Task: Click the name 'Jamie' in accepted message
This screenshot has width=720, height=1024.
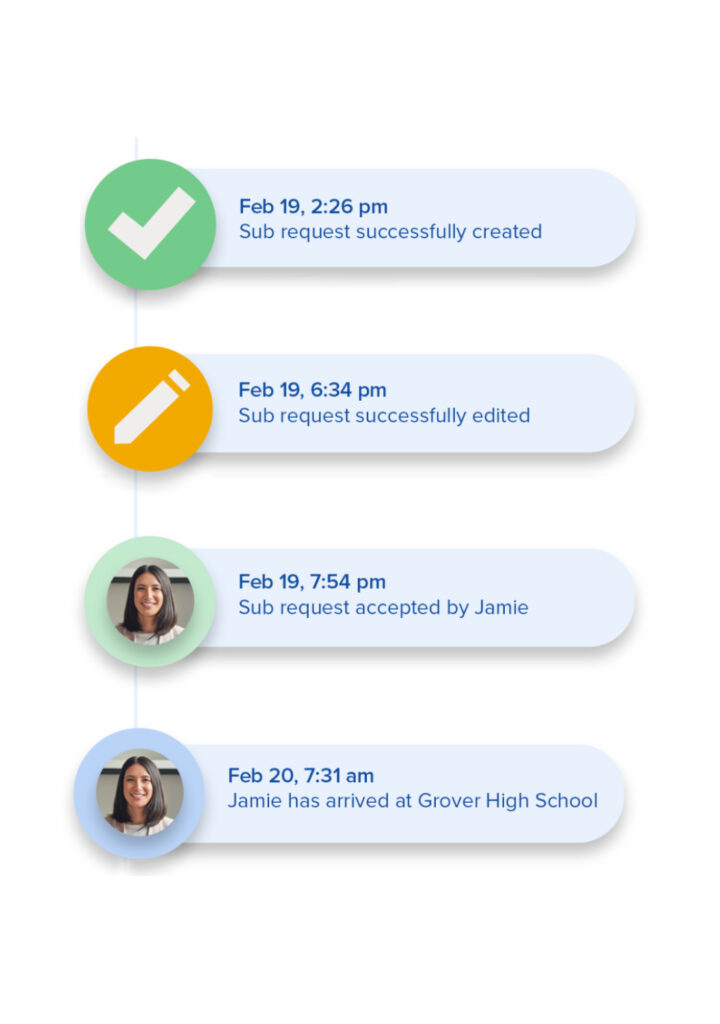Action: (x=502, y=607)
